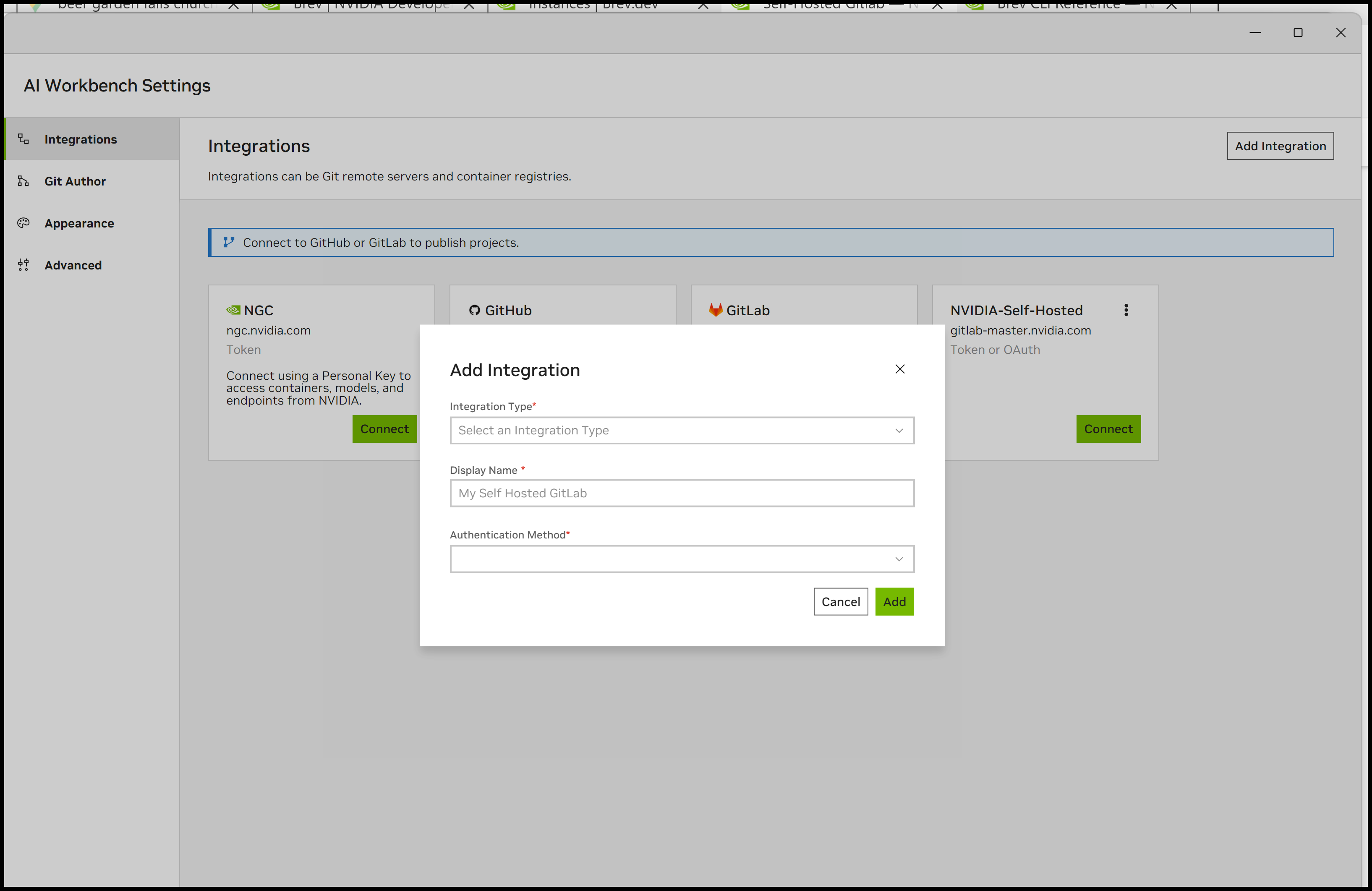Go to the Advanced settings section
The image size is (1372, 891).
pos(92,265)
